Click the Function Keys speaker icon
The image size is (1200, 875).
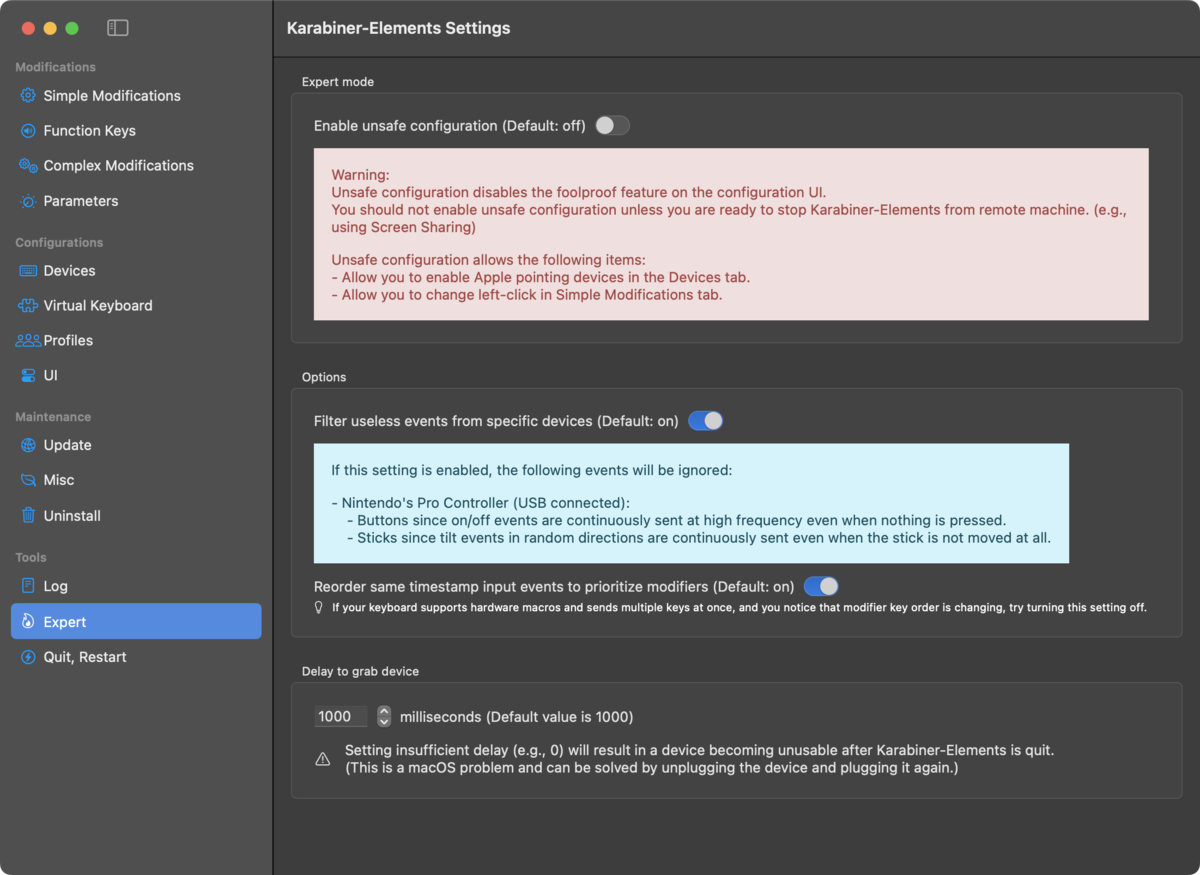[28, 131]
